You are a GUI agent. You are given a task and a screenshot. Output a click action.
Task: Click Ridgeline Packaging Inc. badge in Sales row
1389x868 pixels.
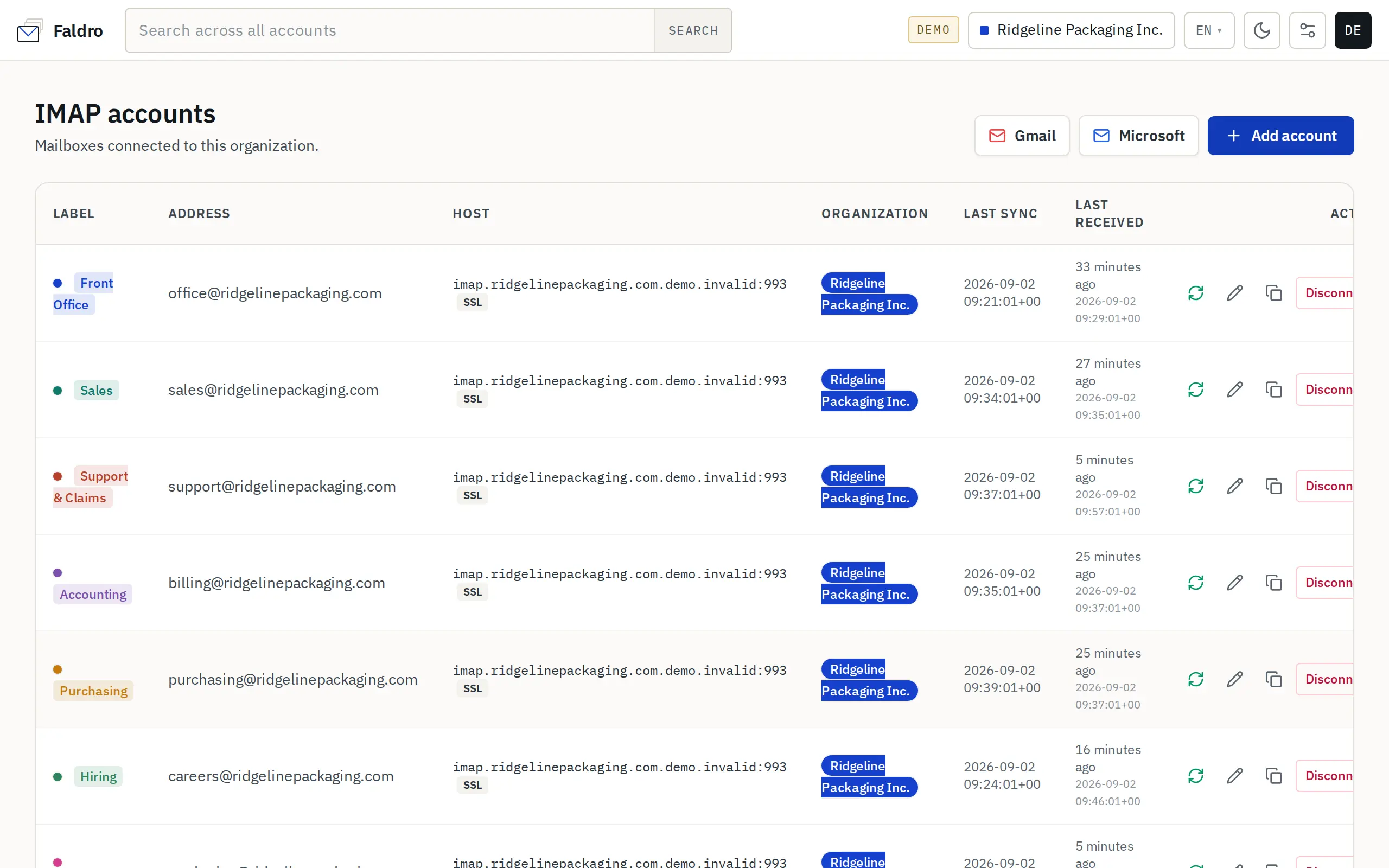(869, 390)
